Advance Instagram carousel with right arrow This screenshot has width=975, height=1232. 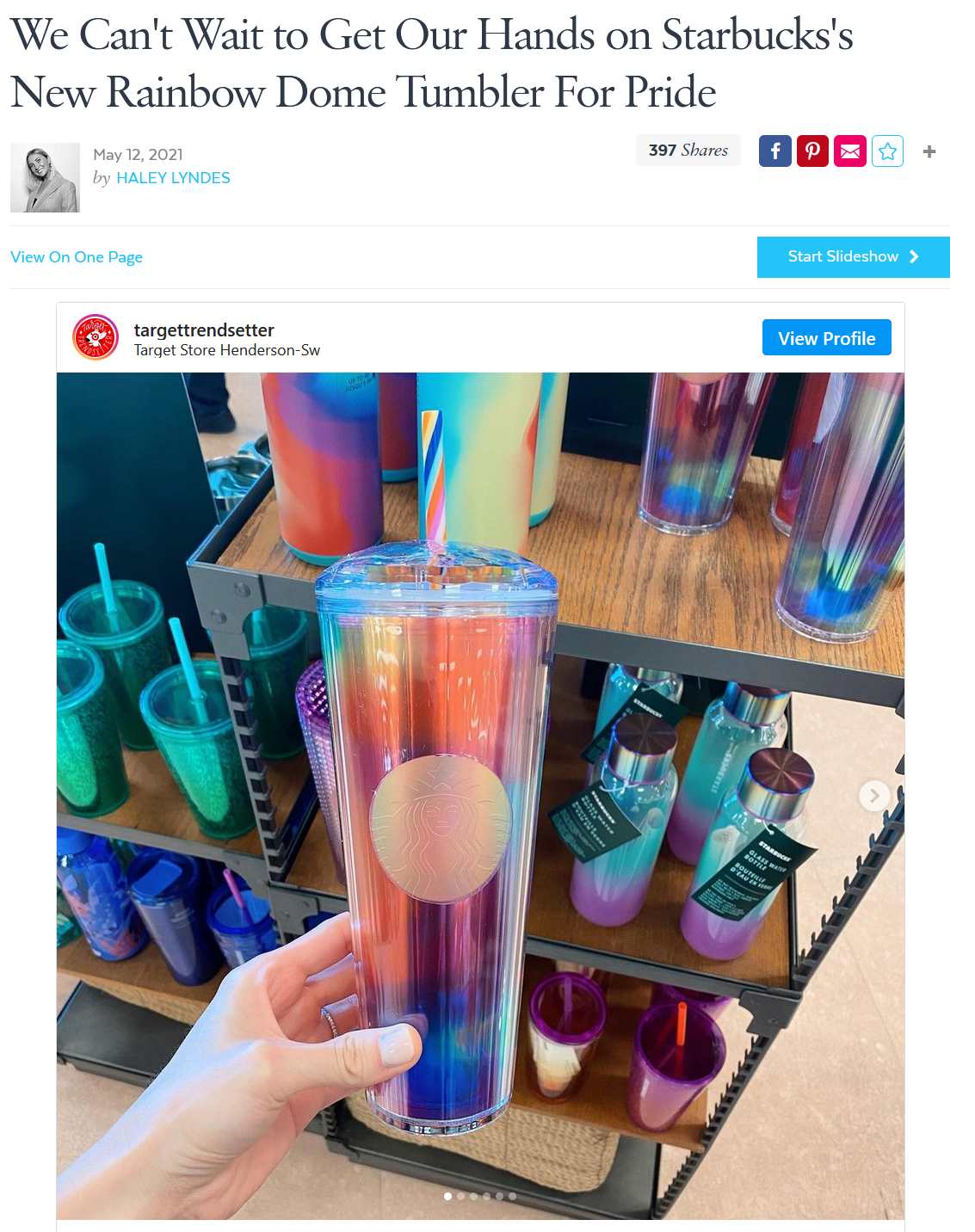(874, 795)
